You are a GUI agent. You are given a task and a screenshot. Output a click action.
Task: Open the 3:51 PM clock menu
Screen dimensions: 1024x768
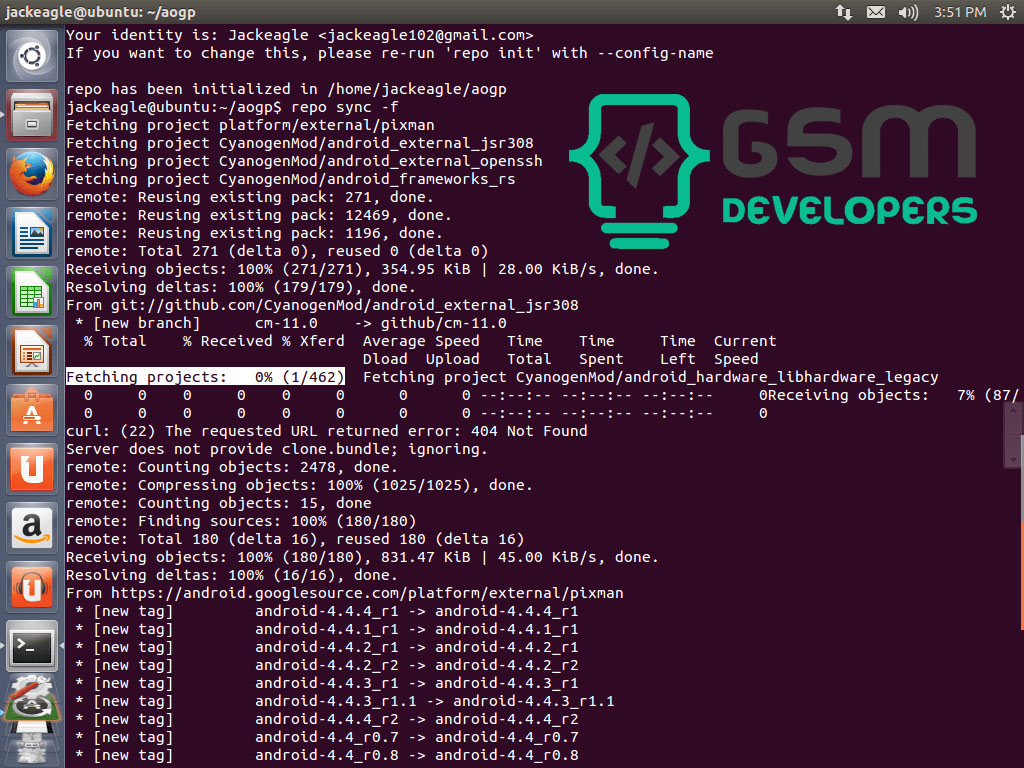tap(959, 12)
